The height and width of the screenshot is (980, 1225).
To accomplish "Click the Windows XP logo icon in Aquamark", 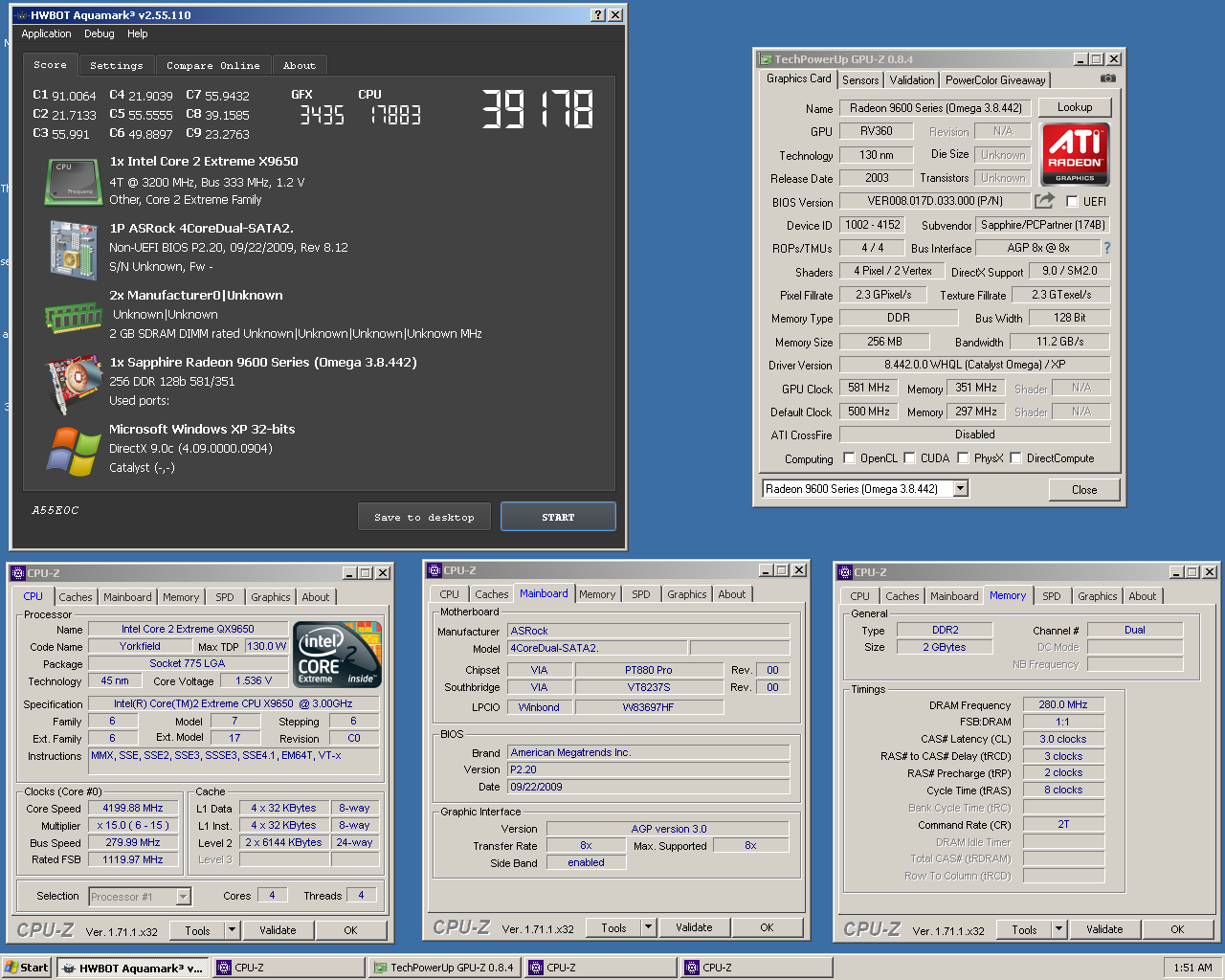I will [x=74, y=451].
